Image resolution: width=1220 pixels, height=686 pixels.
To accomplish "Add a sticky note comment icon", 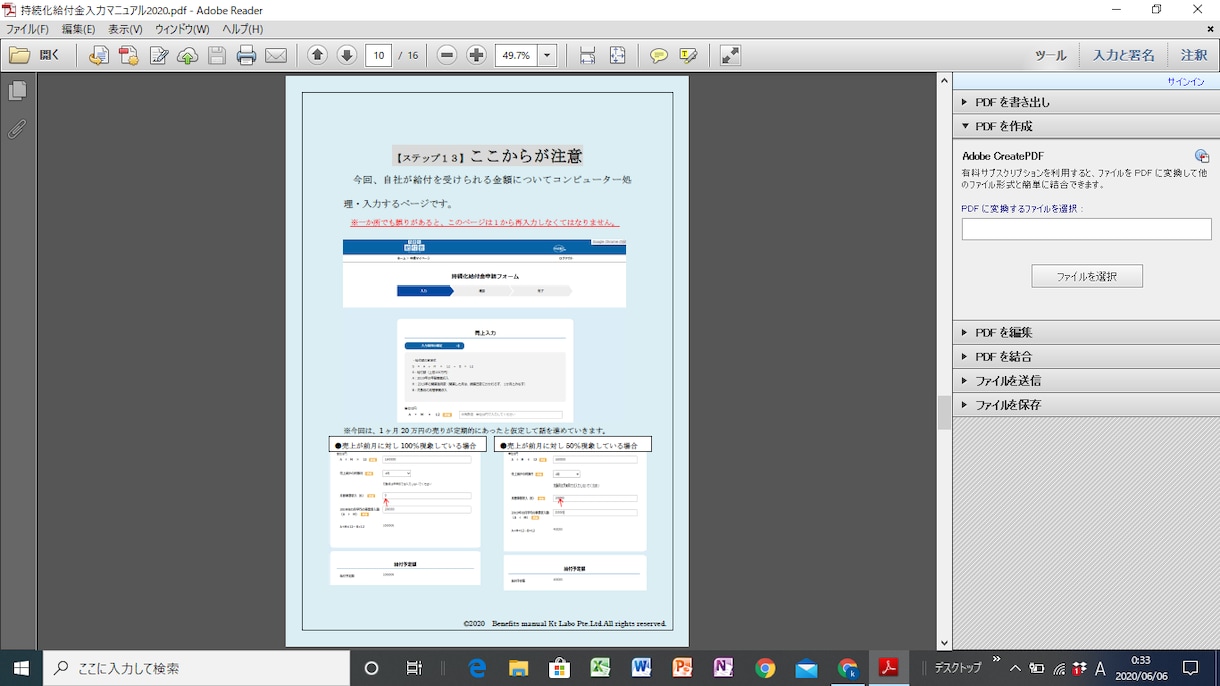I will click(x=658, y=56).
